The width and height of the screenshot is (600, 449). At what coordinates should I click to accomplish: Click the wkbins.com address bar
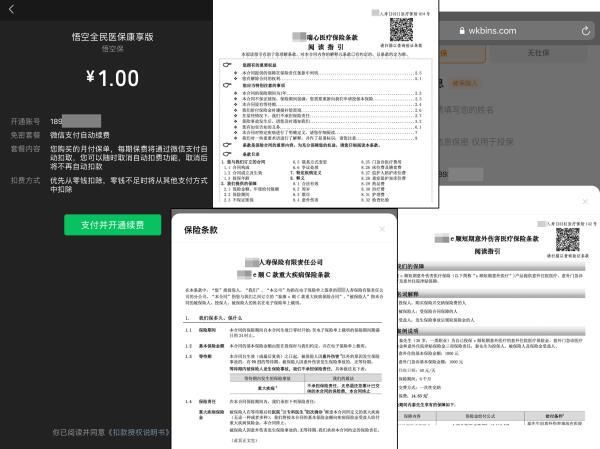[519, 31]
